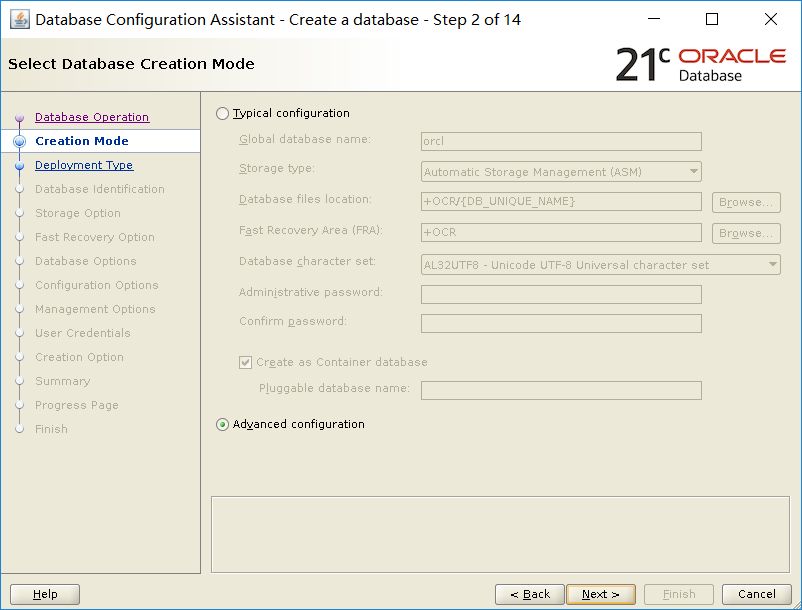Minimize the Database Configuration Assistant window

654,19
